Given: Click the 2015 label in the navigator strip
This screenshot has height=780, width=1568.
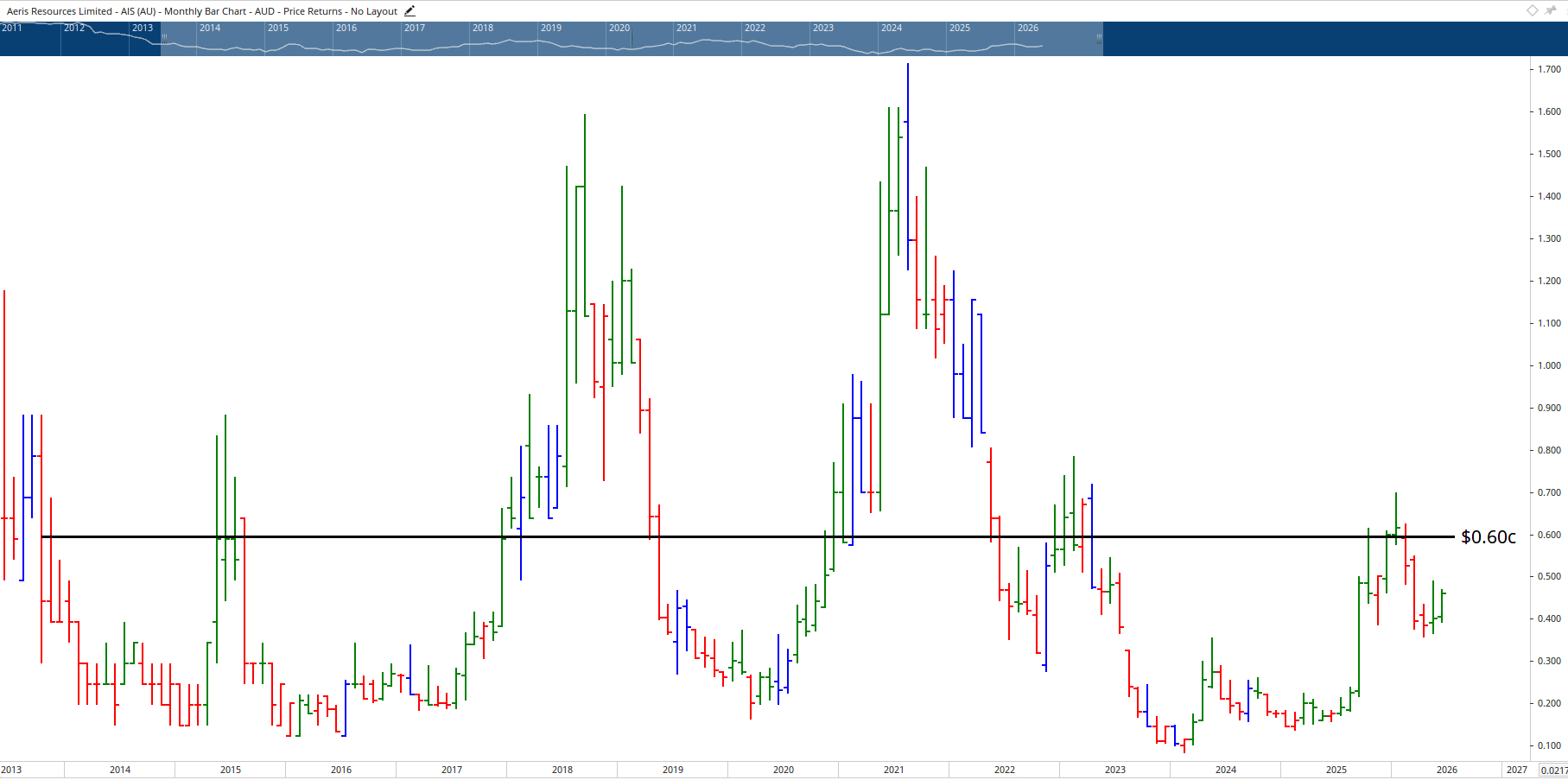Looking at the screenshot, I should click(x=278, y=28).
